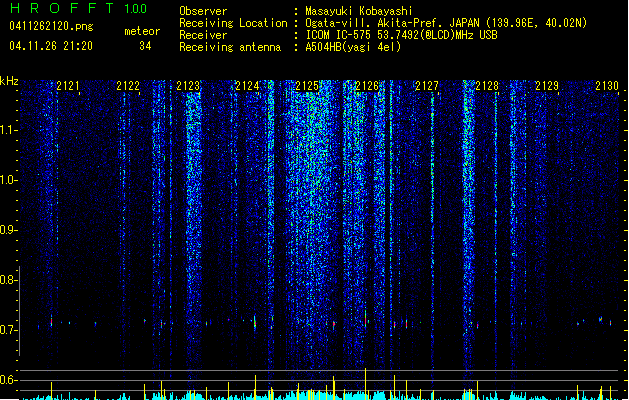The width and height of the screenshot is (629, 400).
Task: Click the A504HB(yagi 4el) antenna value
Action: [353, 47]
